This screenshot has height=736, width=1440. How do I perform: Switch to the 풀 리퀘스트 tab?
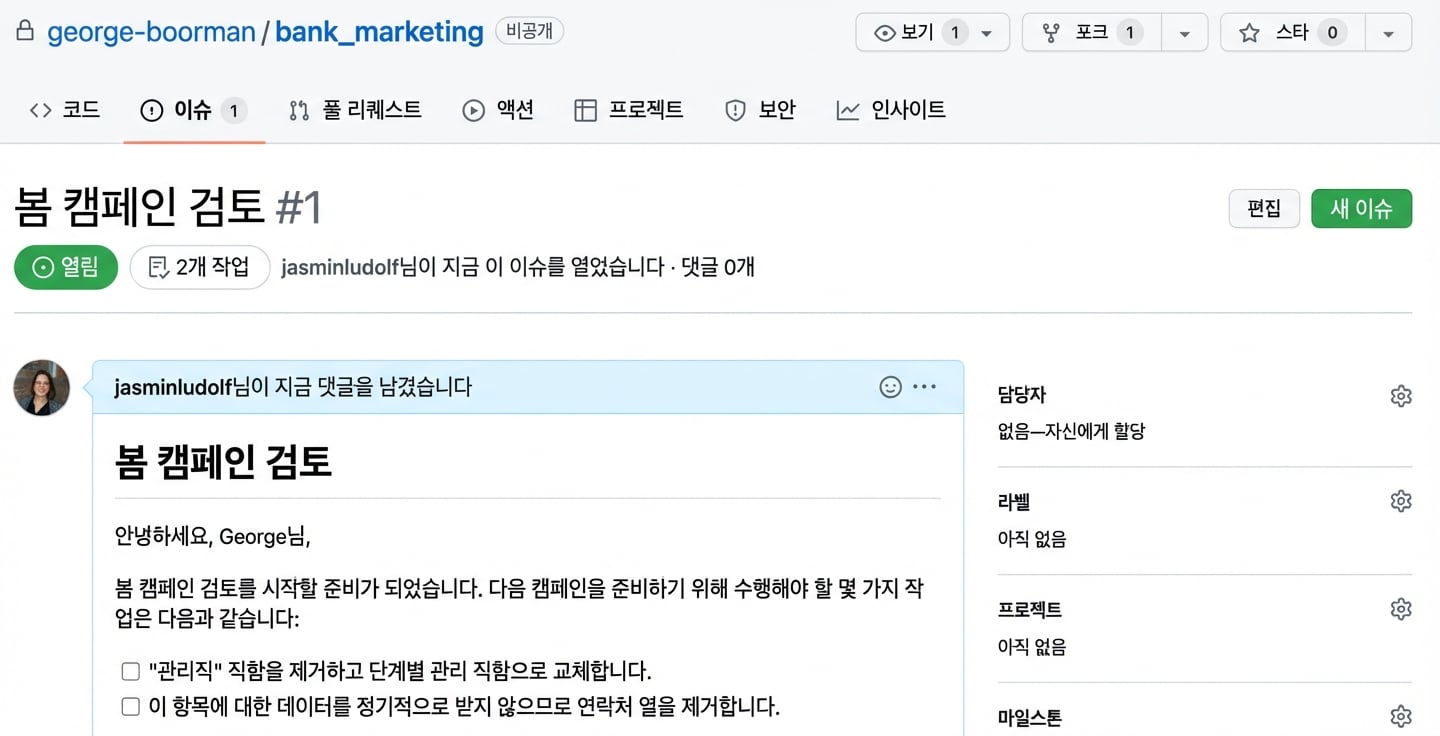pos(355,110)
